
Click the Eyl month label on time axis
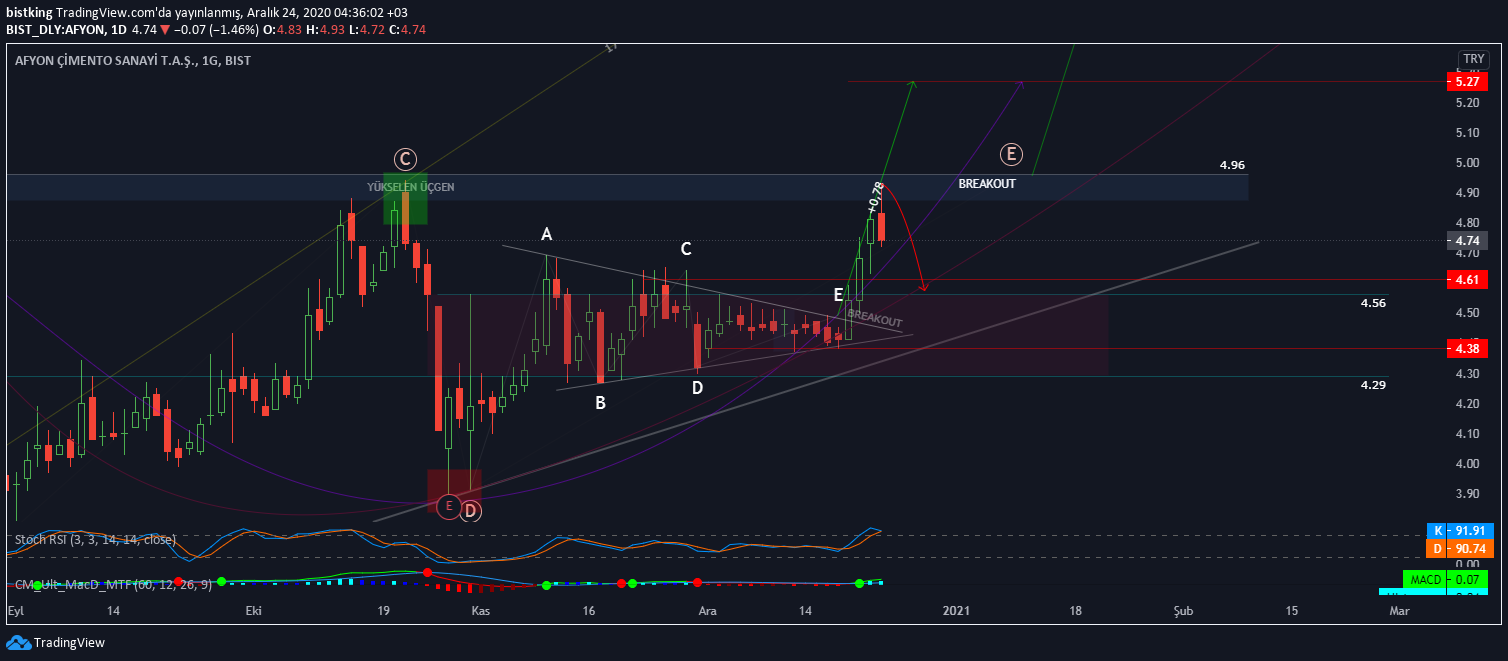16,610
